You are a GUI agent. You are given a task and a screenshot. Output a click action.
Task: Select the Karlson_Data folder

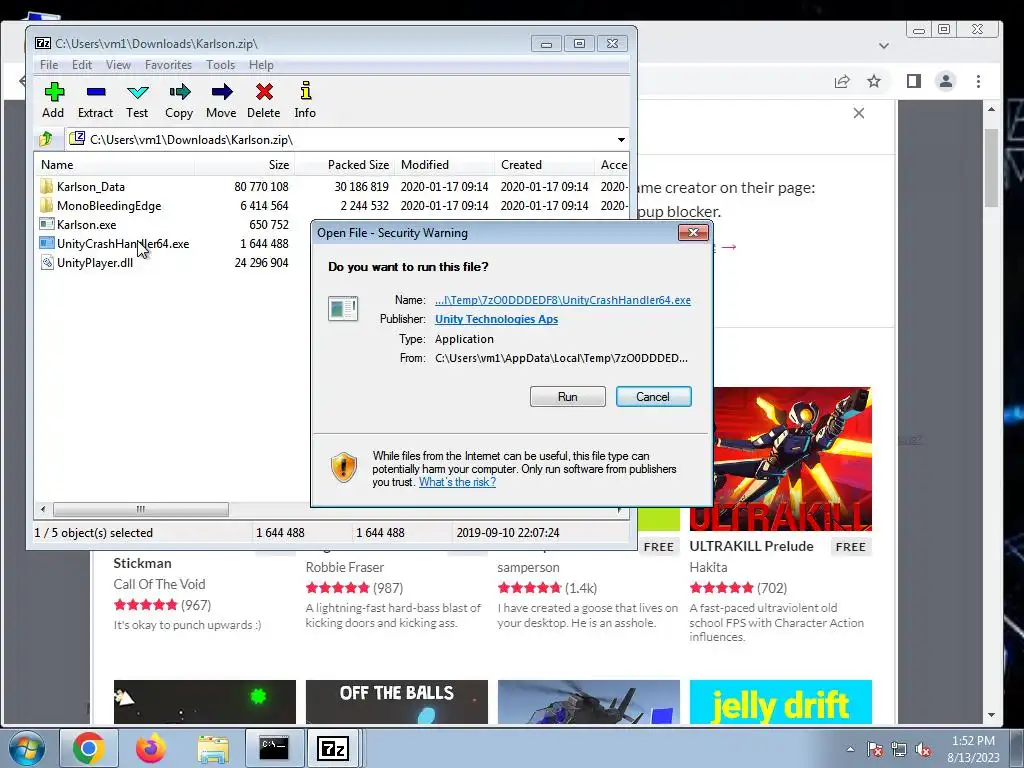91,187
